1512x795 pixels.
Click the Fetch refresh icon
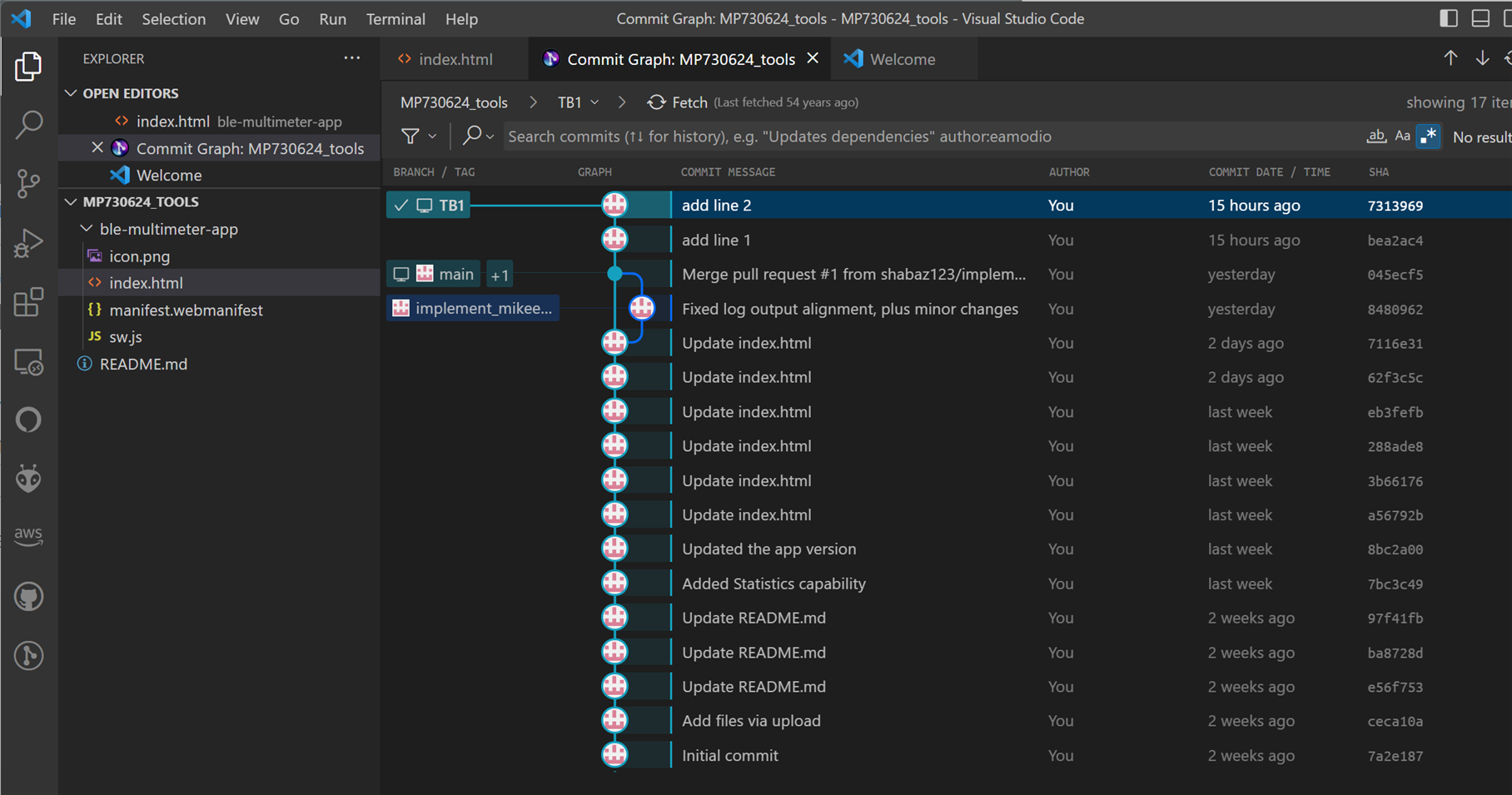tap(657, 102)
